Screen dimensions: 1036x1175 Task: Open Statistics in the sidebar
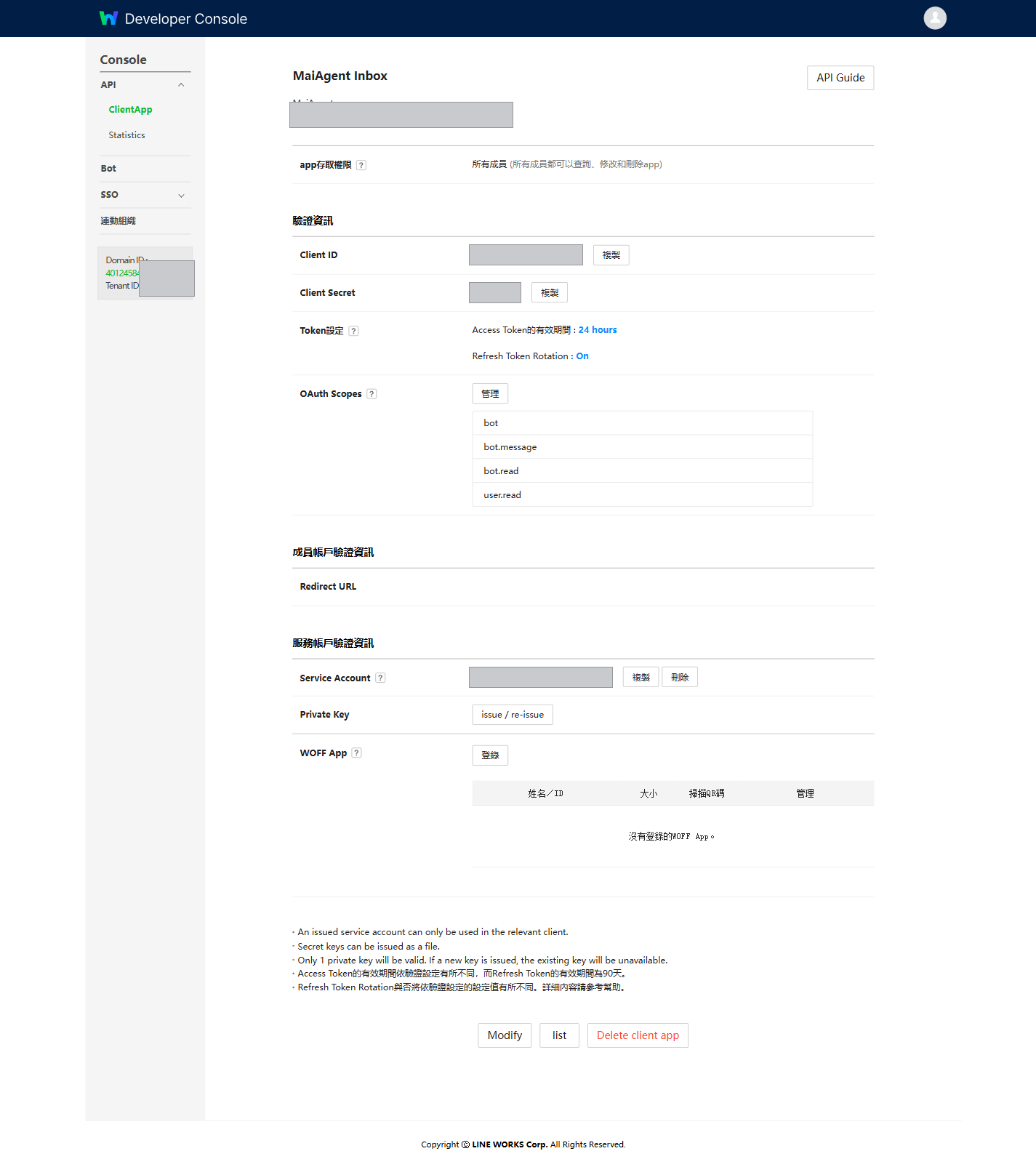tap(127, 135)
